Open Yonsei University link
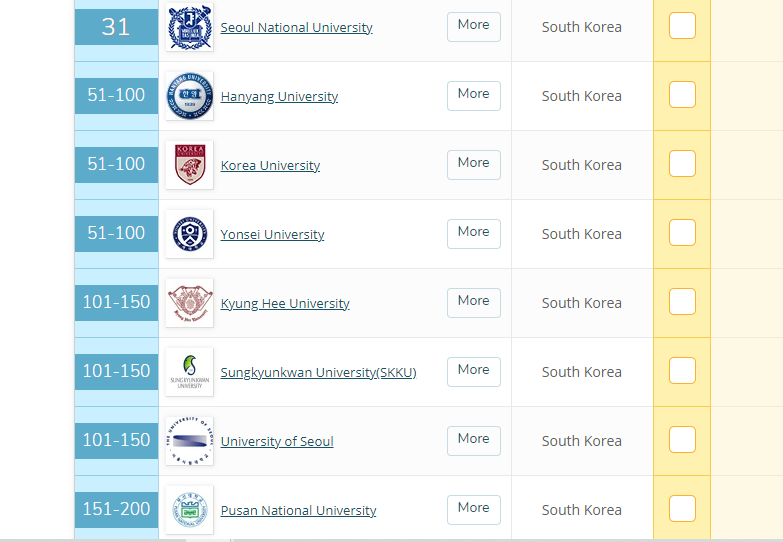 [x=272, y=234]
